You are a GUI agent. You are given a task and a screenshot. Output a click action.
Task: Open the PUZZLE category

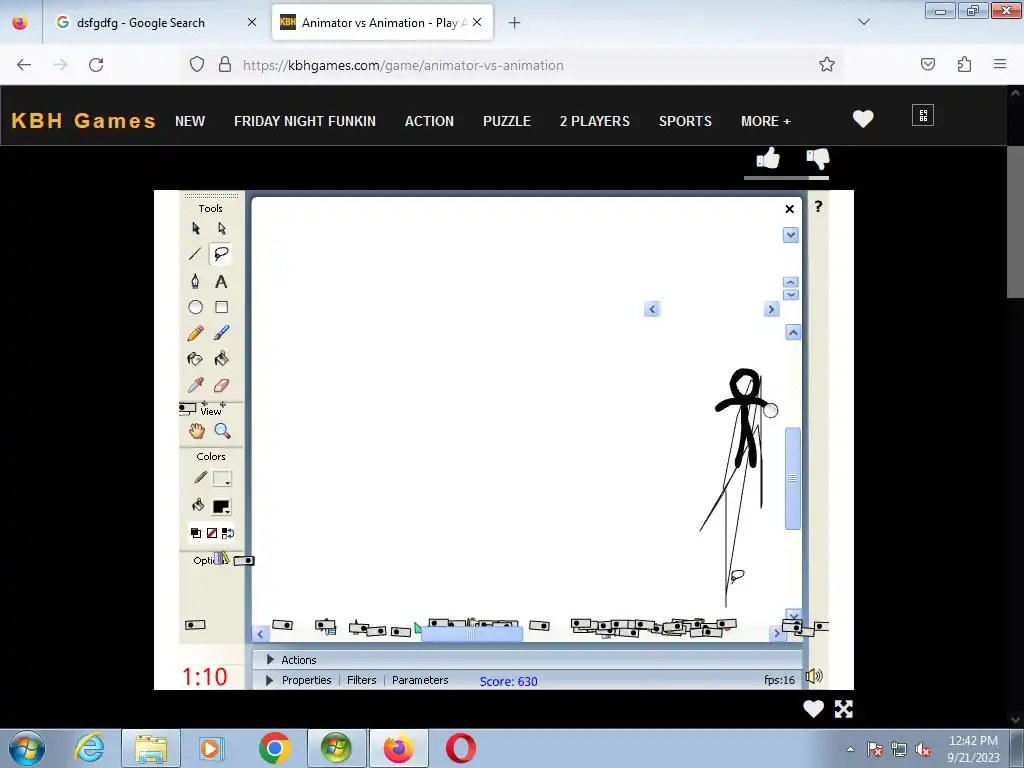tap(507, 121)
